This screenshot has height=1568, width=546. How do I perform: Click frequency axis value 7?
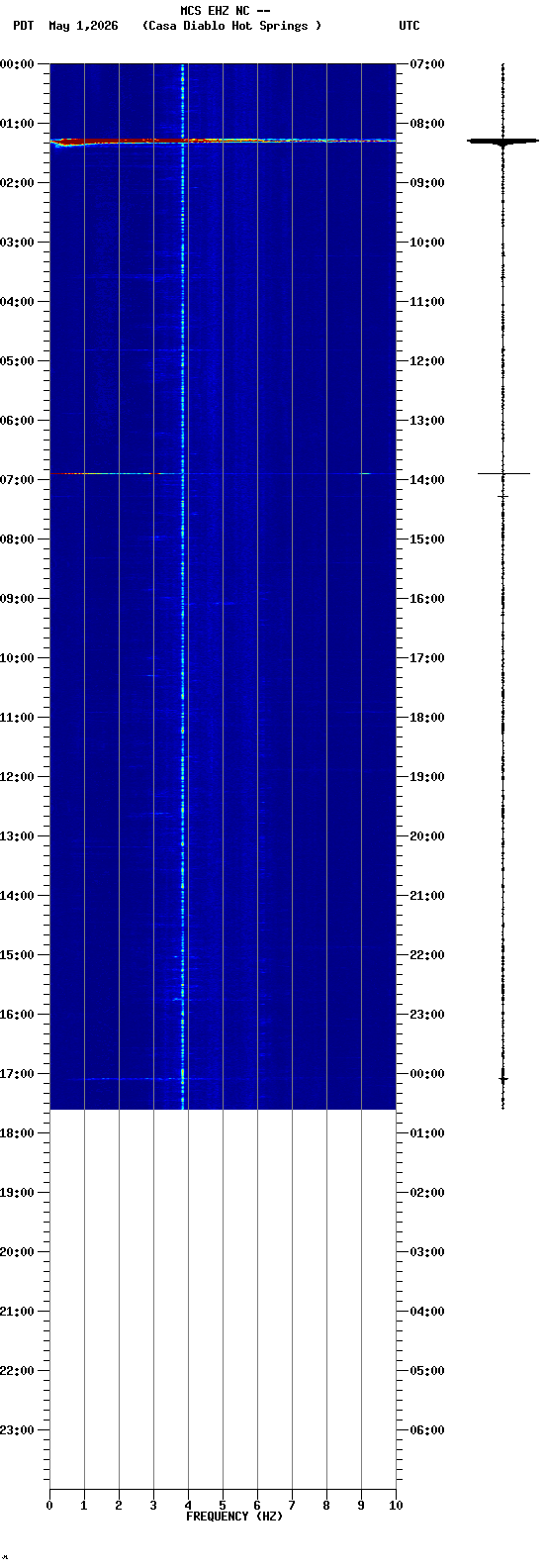click(x=292, y=1506)
